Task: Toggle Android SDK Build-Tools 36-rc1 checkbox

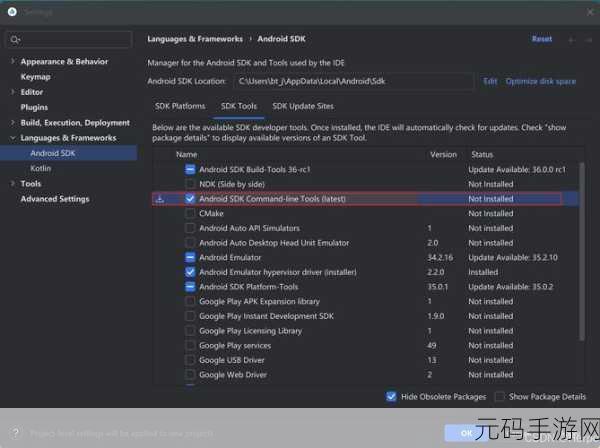Action: pos(190,169)
